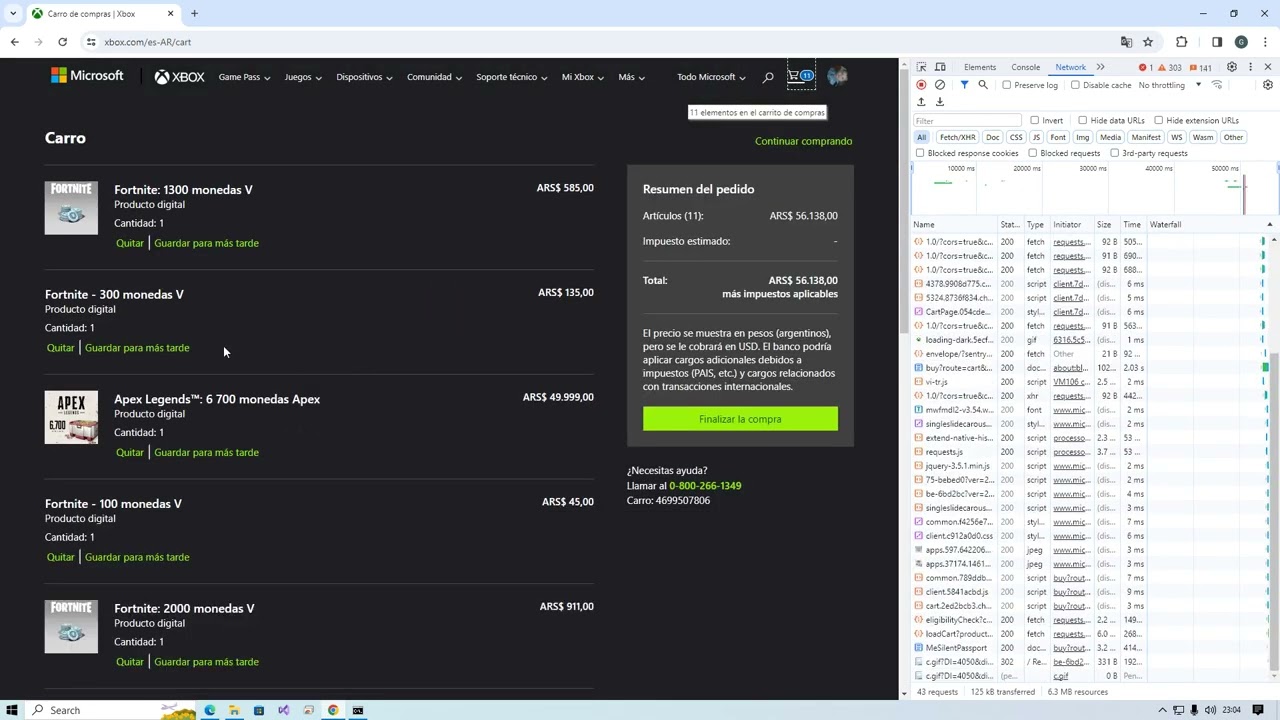This screenshot has height=720, width=1280.
Task: Open the Google Translate icon in the address bar
Action: [x=1126, y=42]
